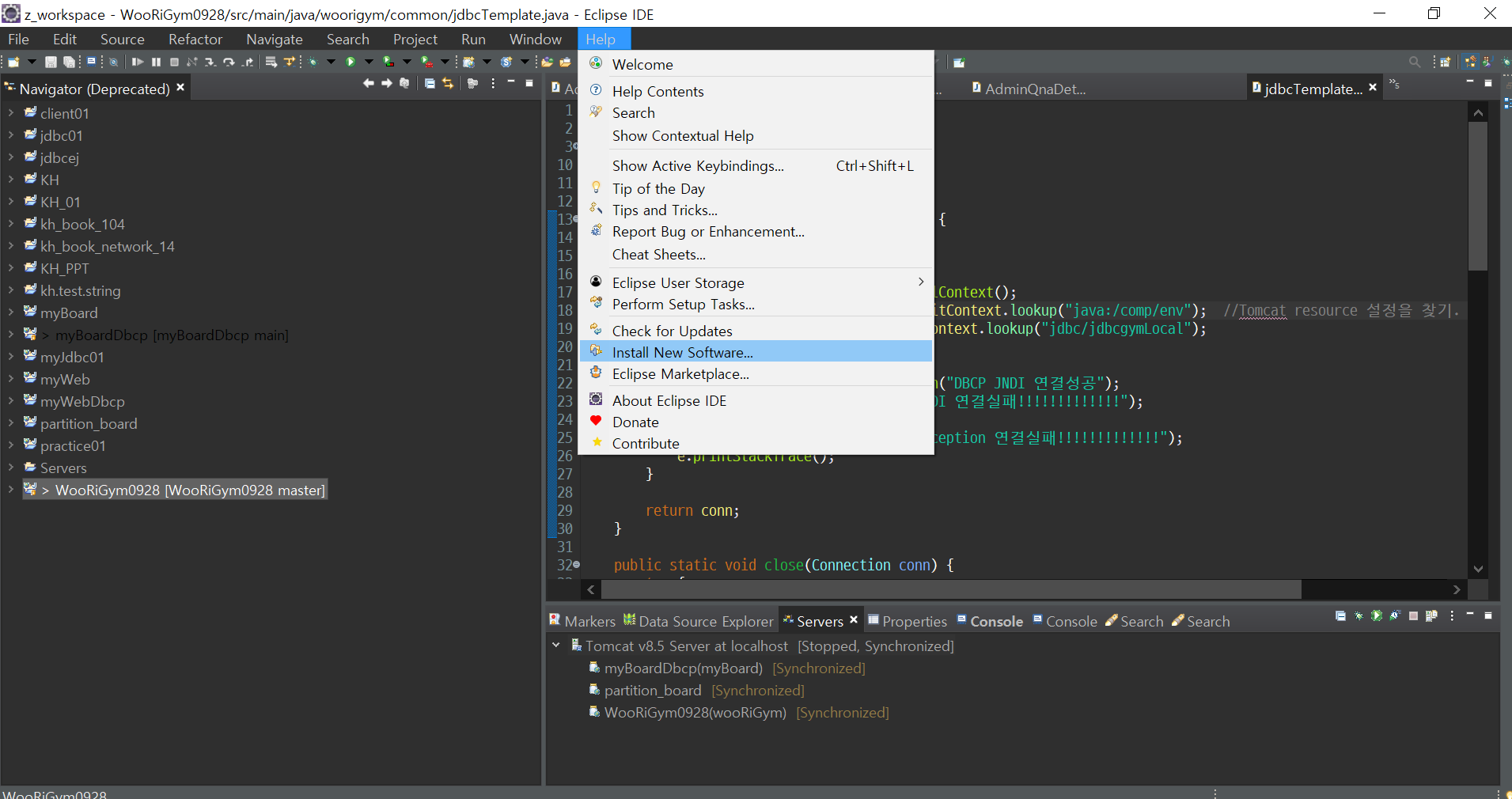Viewport: 1512px width, 799px height.
Task: Switch to the Markers tab
Action: 582,621
